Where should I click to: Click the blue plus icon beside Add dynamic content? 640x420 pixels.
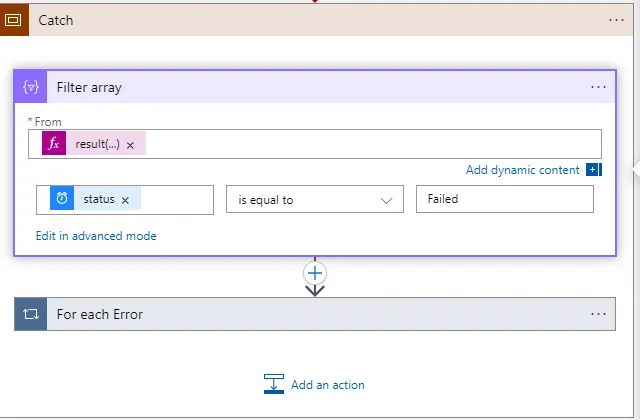pos(593,170)
